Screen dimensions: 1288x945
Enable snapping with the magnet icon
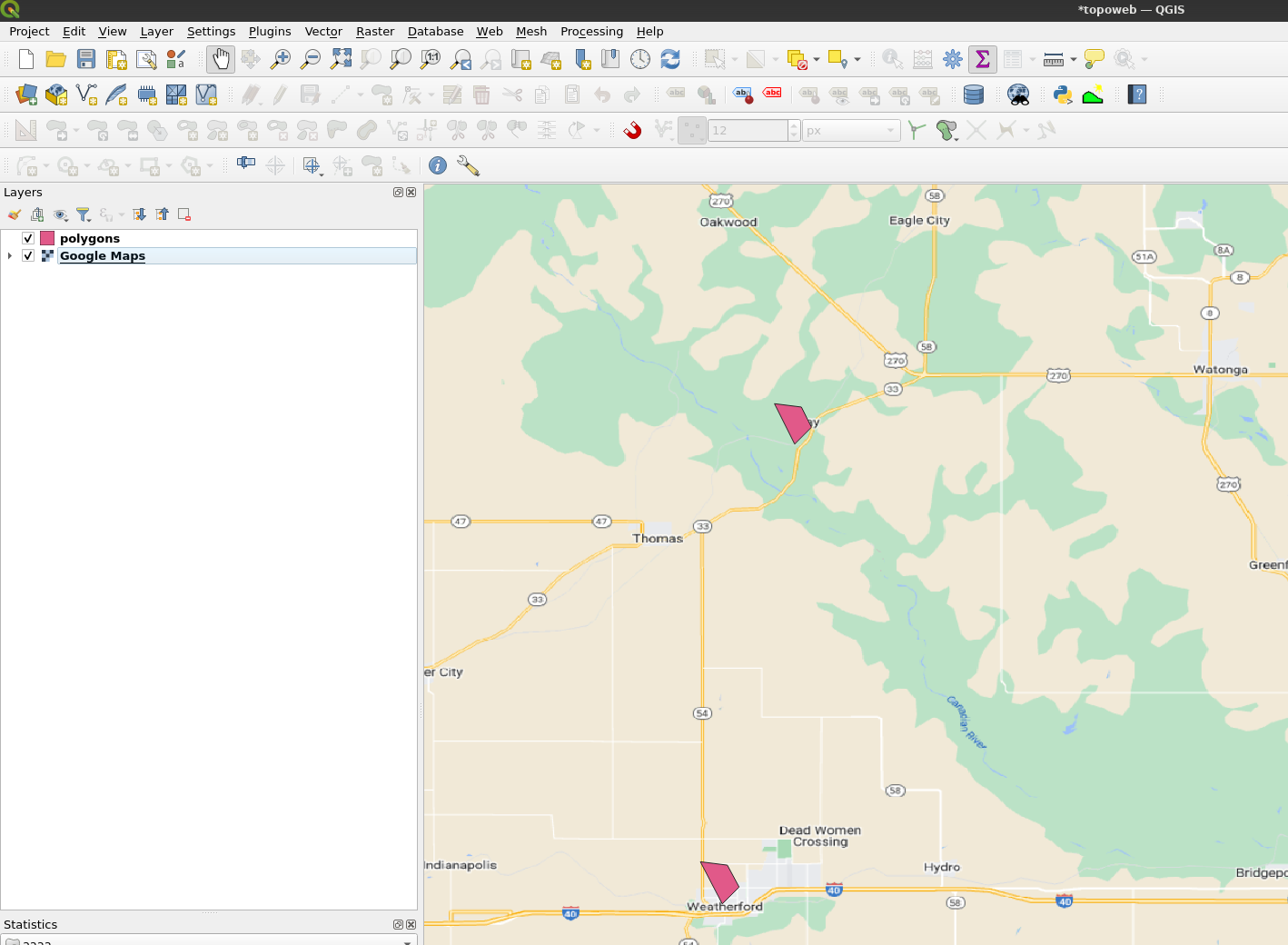633,130
